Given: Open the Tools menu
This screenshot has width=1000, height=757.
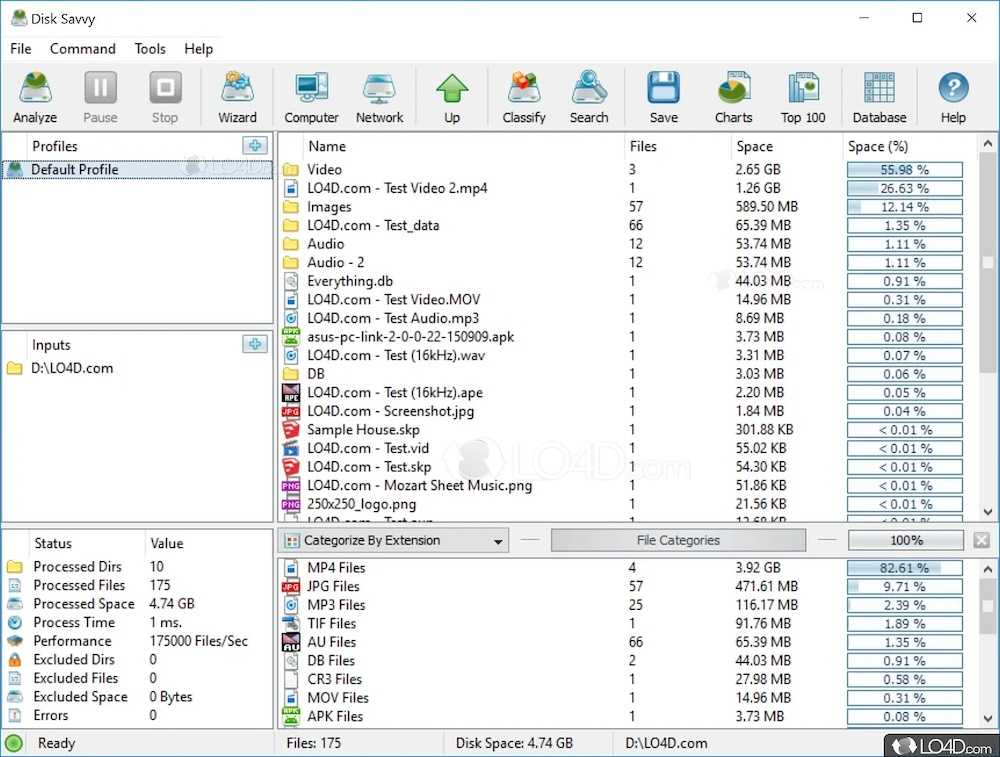Looking at the screenshot, I should point(150,48).
